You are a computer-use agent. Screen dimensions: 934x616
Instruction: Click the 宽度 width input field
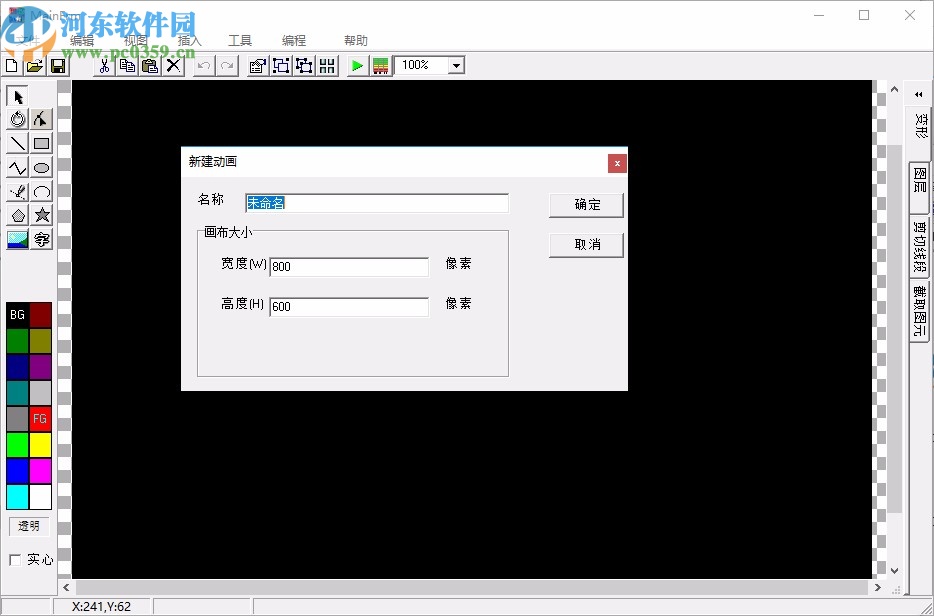(x=349, y=267)
